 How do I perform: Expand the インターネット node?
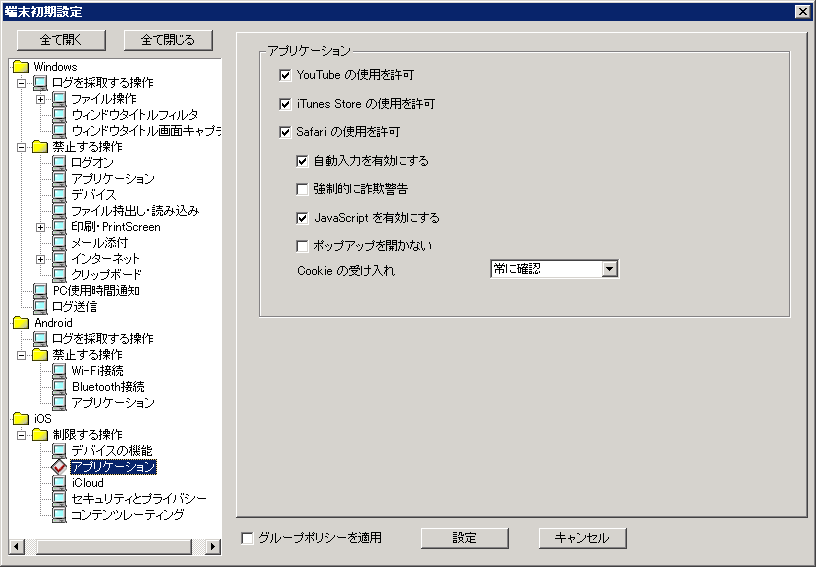pos(41,259)
